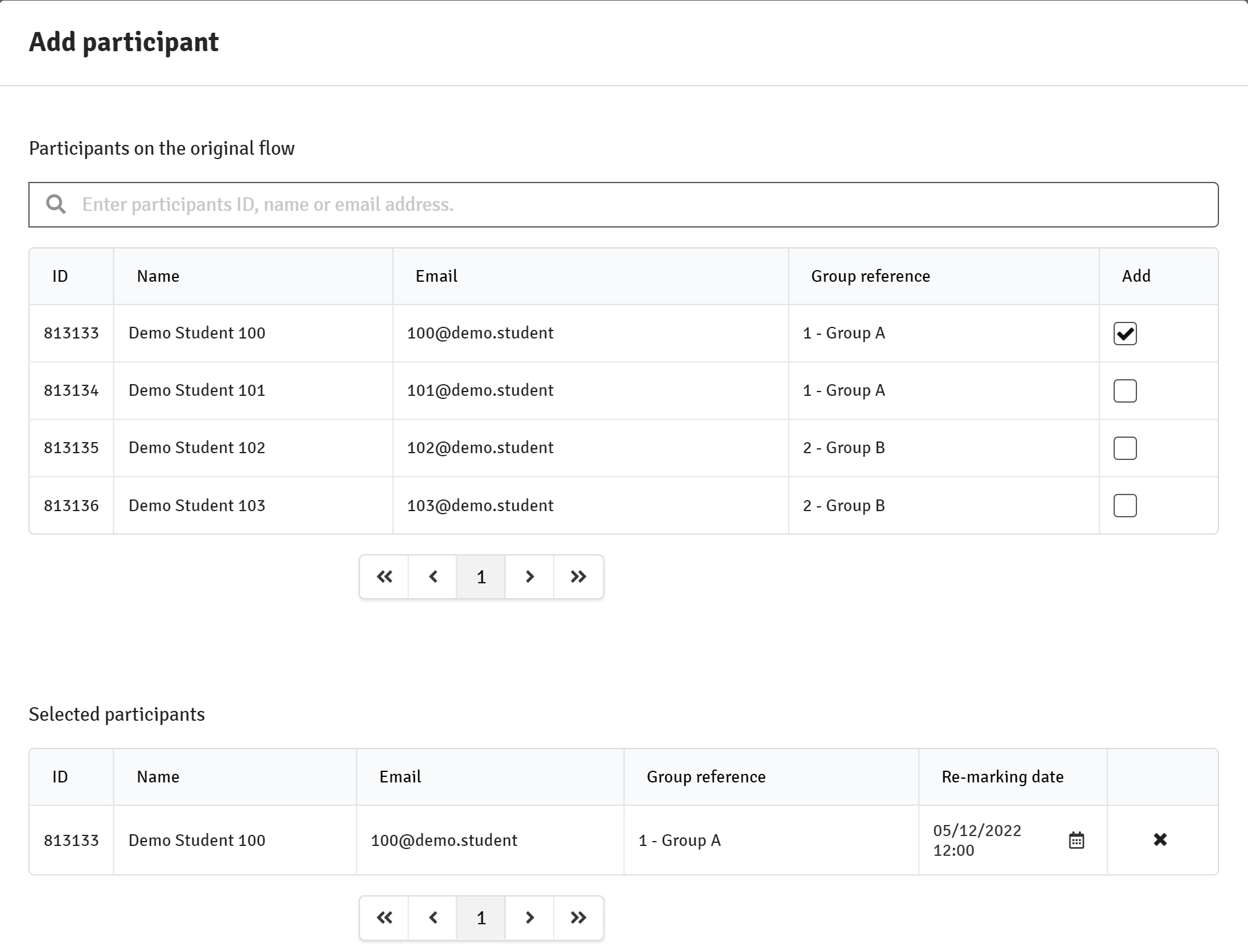Go to previous page of selected participants
This screenshot has width=1248, height=952.
(x=433, y=918)
